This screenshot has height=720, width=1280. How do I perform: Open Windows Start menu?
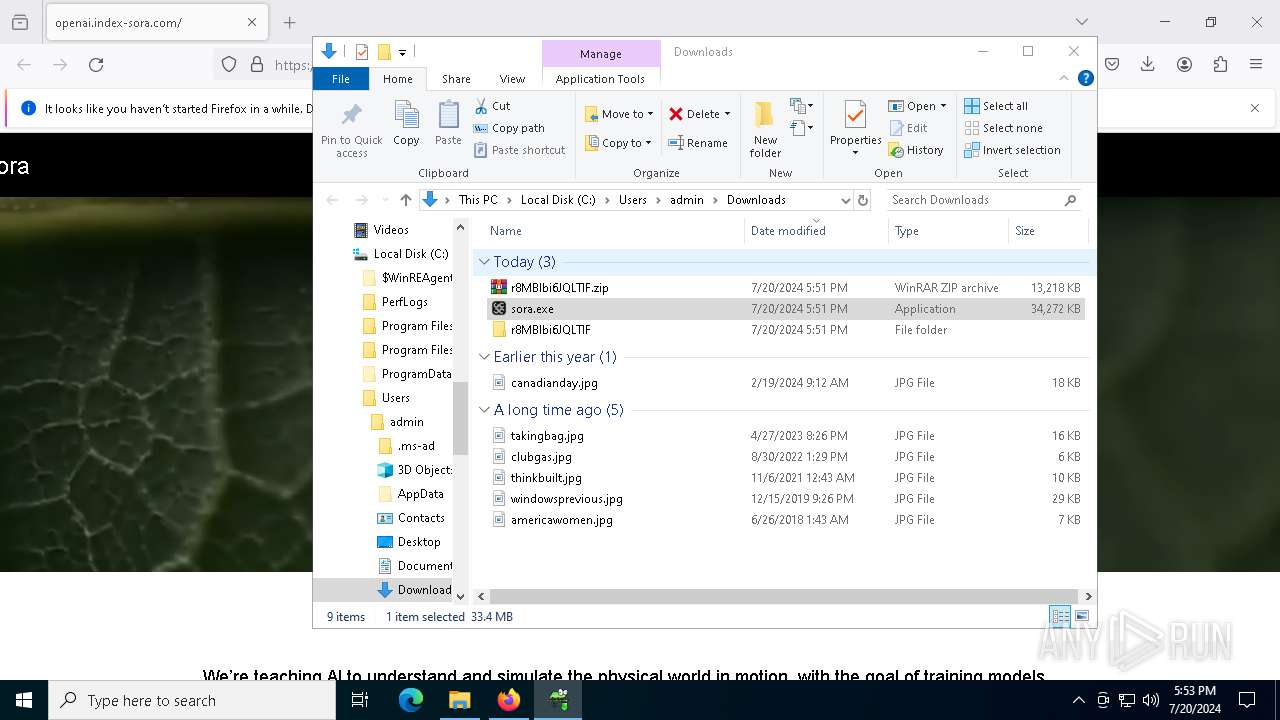[x=24, y=700]
